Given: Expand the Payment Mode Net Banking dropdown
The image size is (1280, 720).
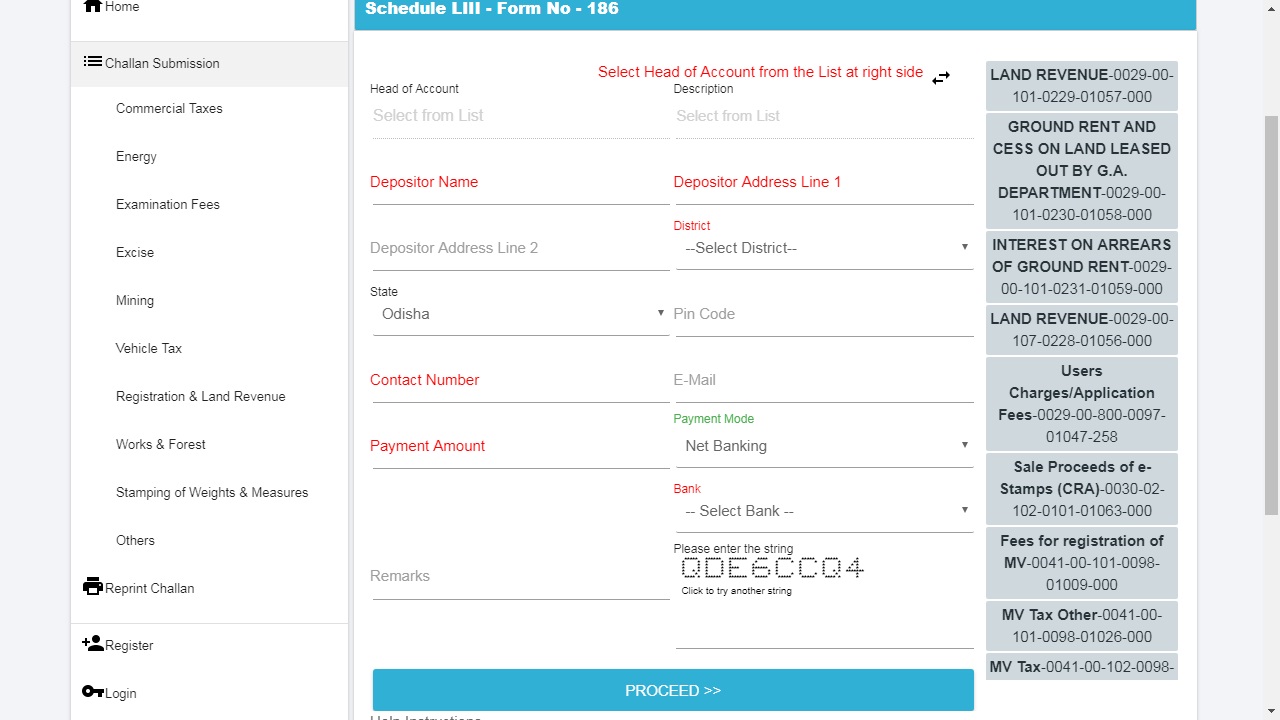Looking at the screenshot, I should click(x=824, y=446).
